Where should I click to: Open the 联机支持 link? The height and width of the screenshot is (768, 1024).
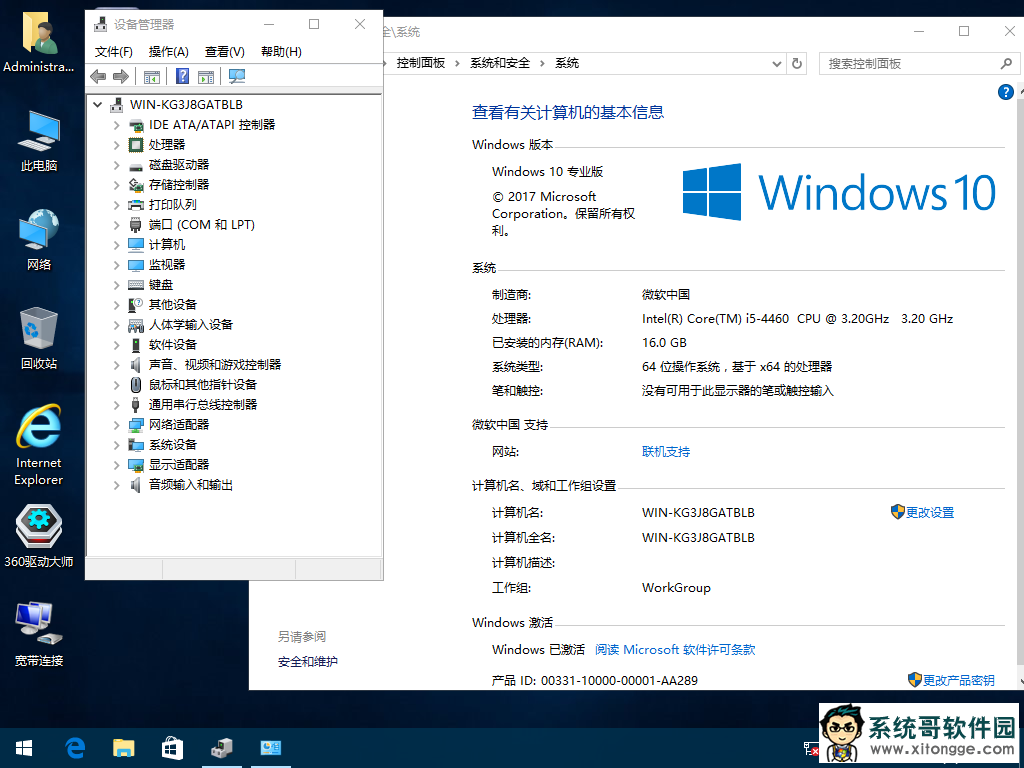point(665,451)
